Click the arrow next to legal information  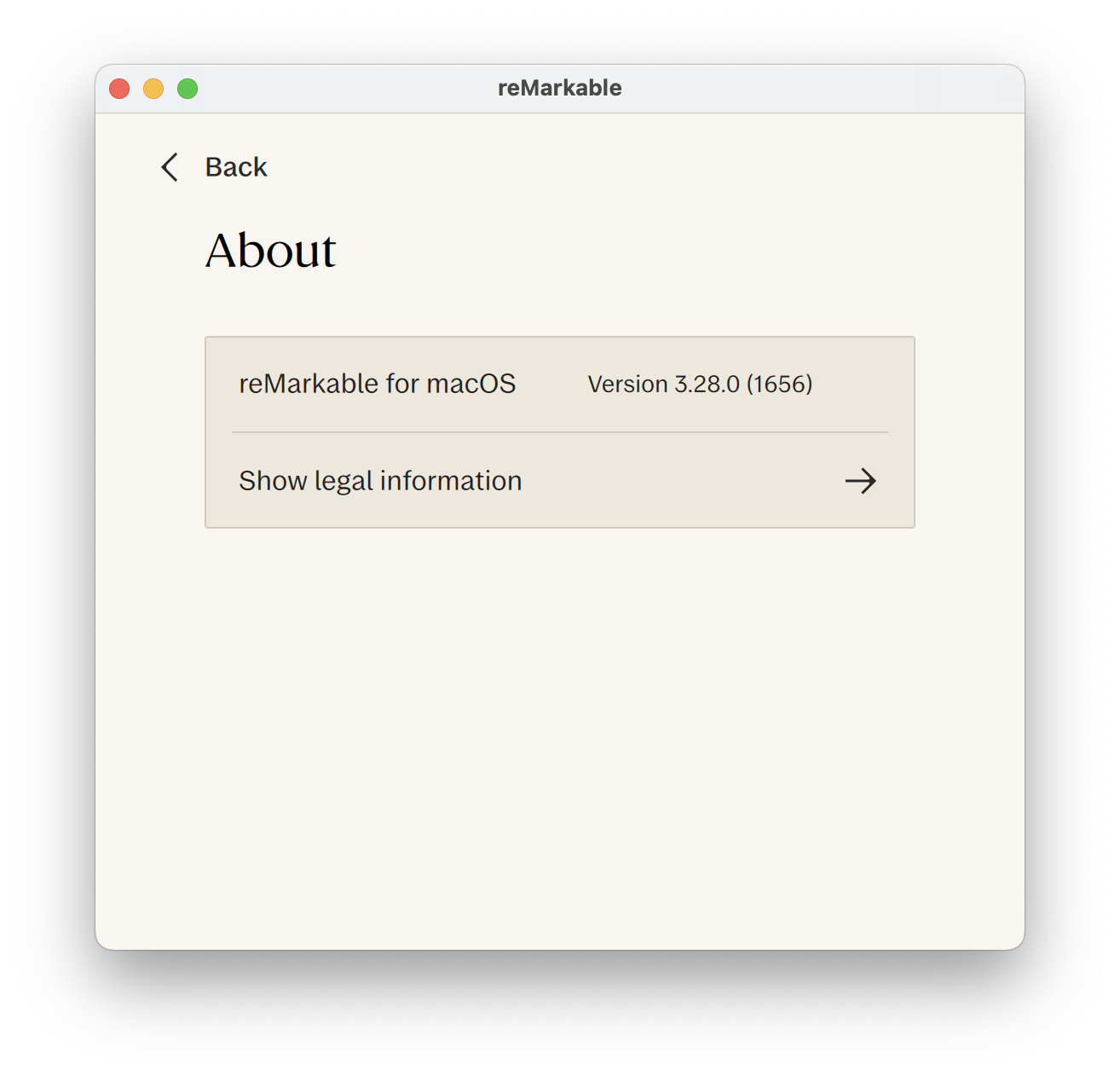[x=860, y=481]
